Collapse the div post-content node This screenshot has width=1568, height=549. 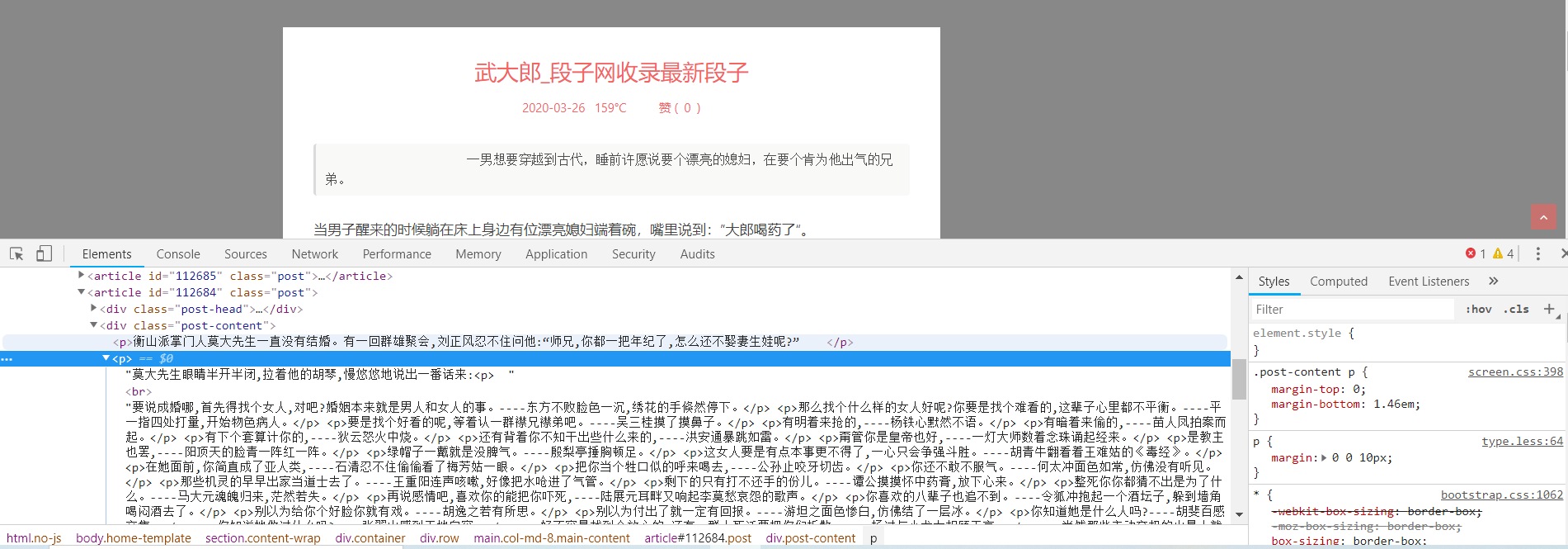coord(93,325)
